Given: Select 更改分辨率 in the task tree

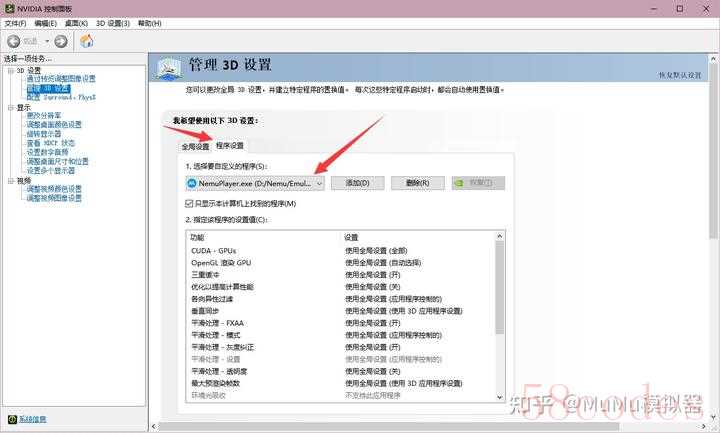Looking at the screenshot, I should click(x=44, y=115).
